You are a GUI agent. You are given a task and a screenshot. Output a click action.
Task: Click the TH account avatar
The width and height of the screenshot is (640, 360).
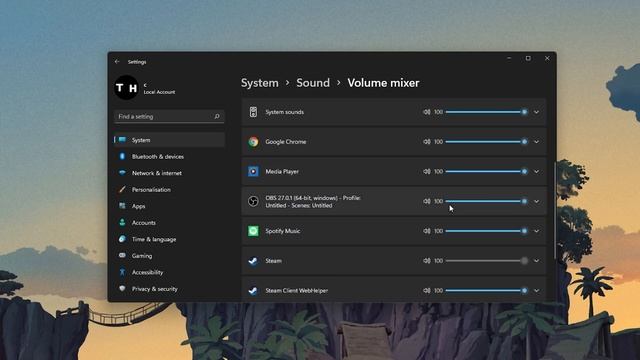click(x=127, y=88)
